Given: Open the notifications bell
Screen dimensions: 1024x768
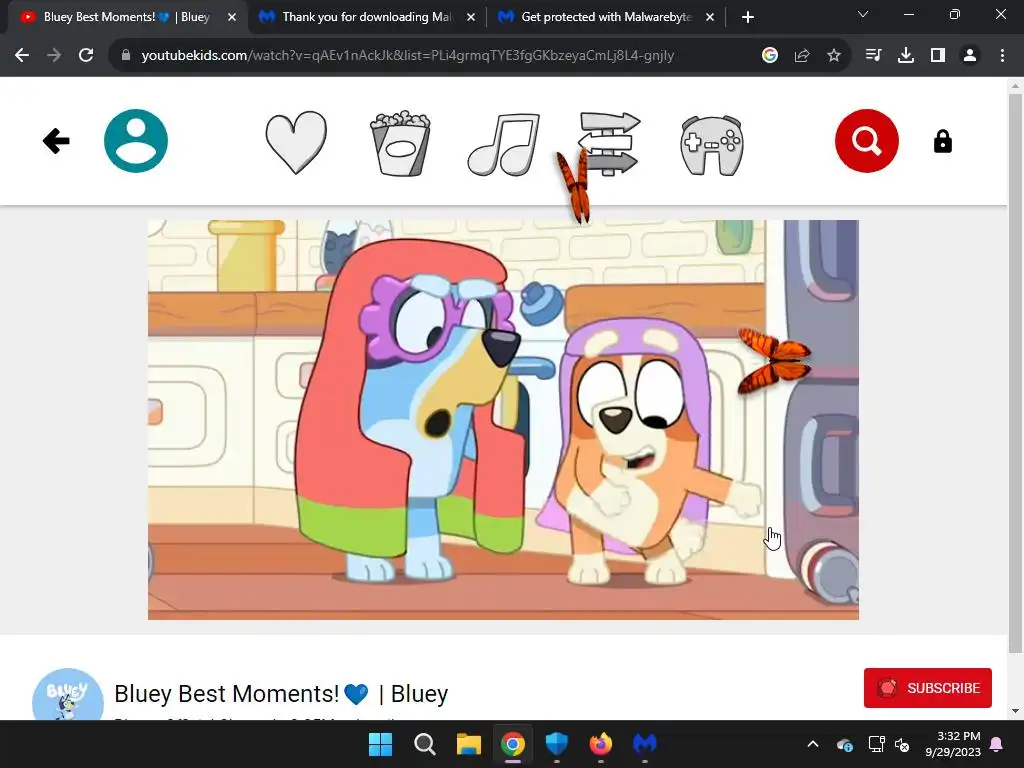Looking at the screenshot, I should [x=997, y=744].
